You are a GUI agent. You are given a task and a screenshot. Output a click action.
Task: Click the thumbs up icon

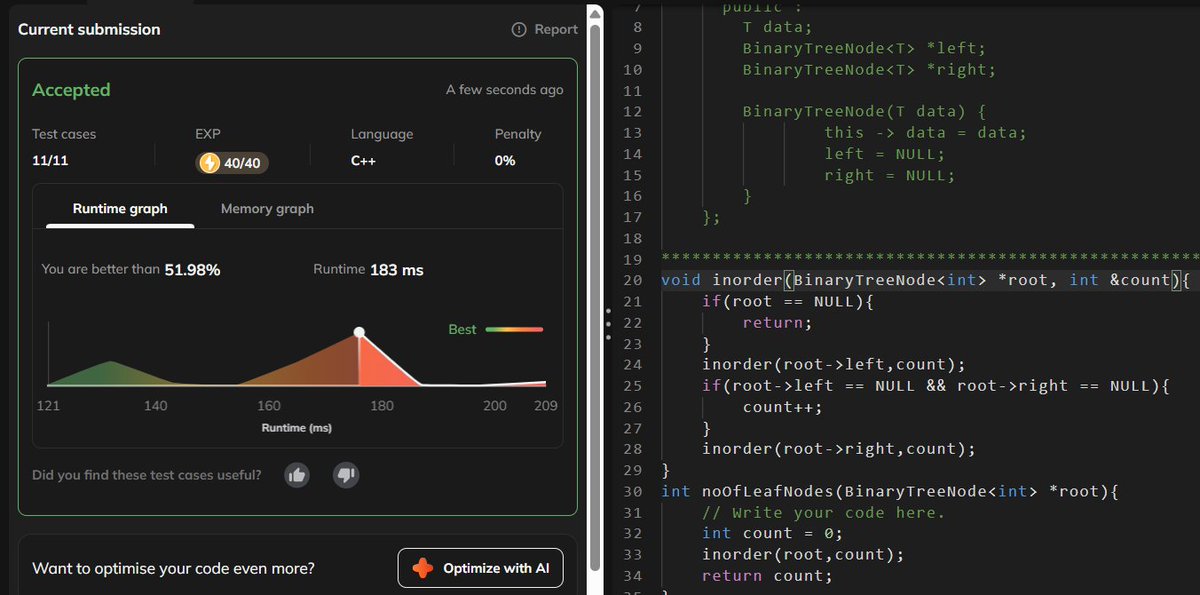[x=297, y=475]
